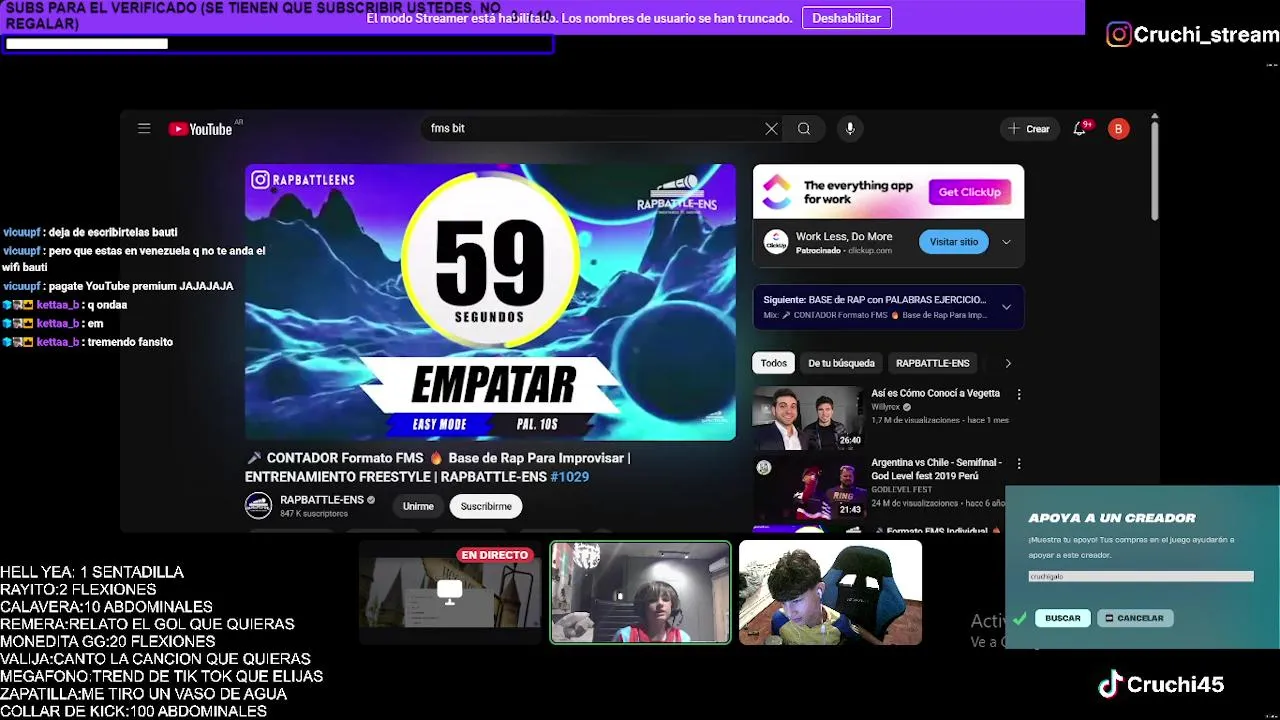Start voice search with microphone icon

click(x=850, y=128)
